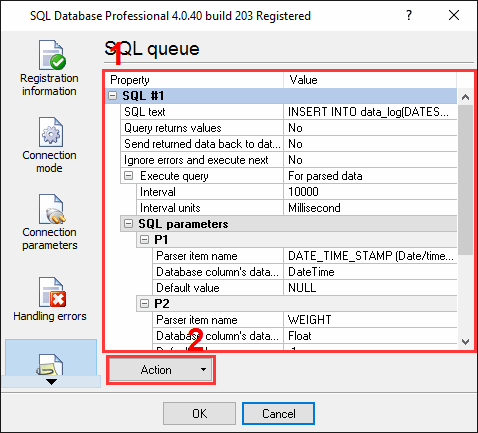The width and height of the screenshot is (478, 433).
Task: Open the Registration information label
Action: click(49, 85)
